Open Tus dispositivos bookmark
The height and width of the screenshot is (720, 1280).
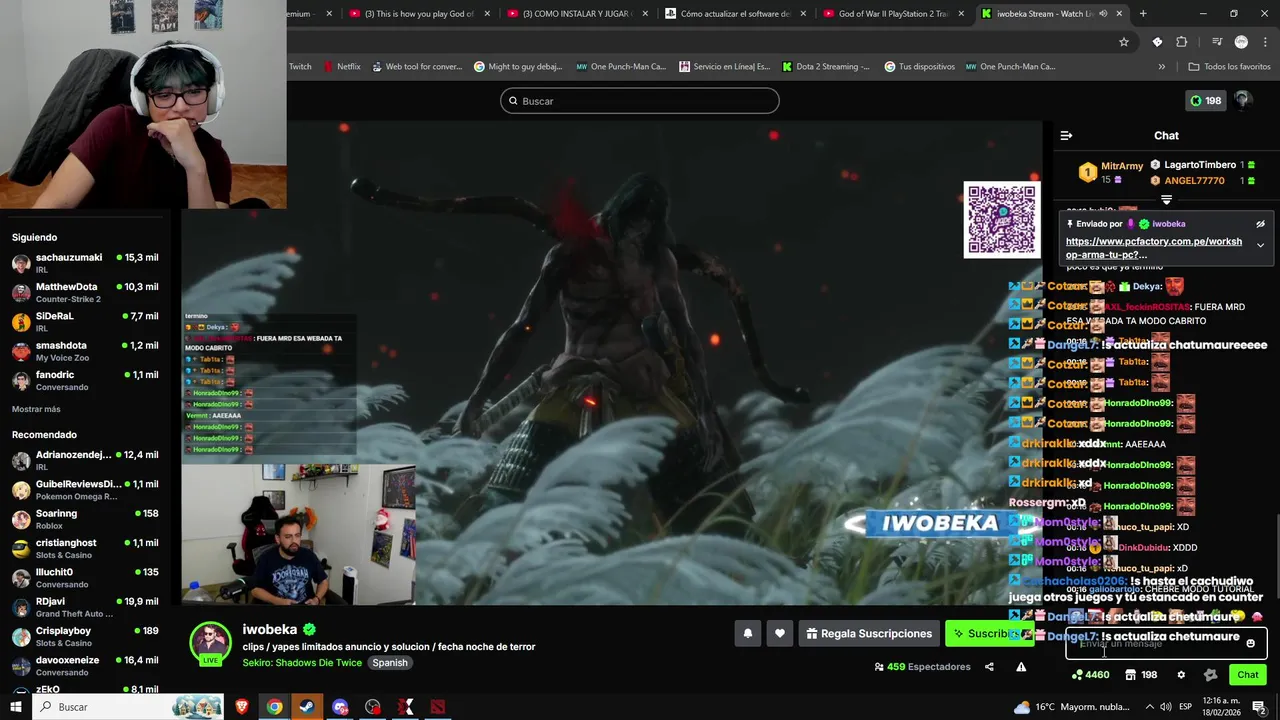tap(918, 67)
